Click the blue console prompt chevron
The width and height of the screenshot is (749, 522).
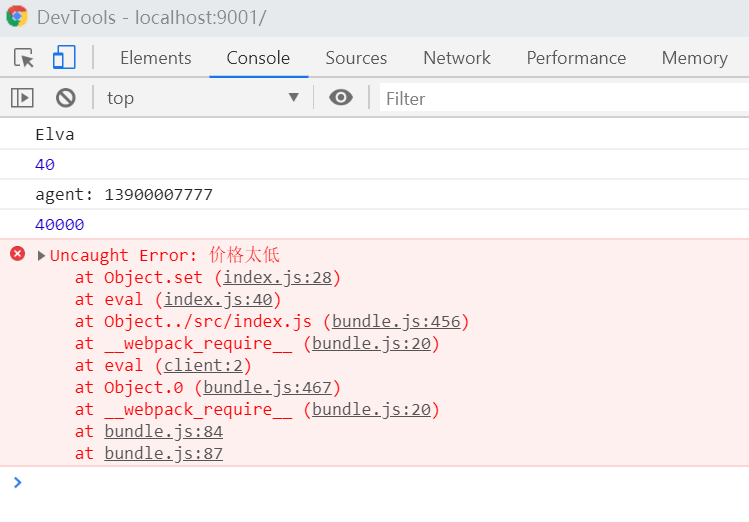(x=16, y=482)
